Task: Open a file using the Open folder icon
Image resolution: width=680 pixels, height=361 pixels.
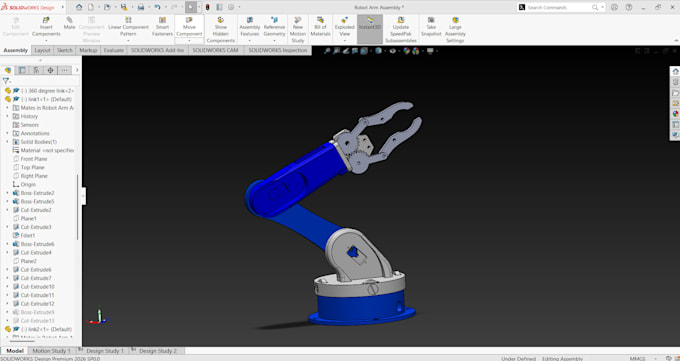Action: coord(107,7)
